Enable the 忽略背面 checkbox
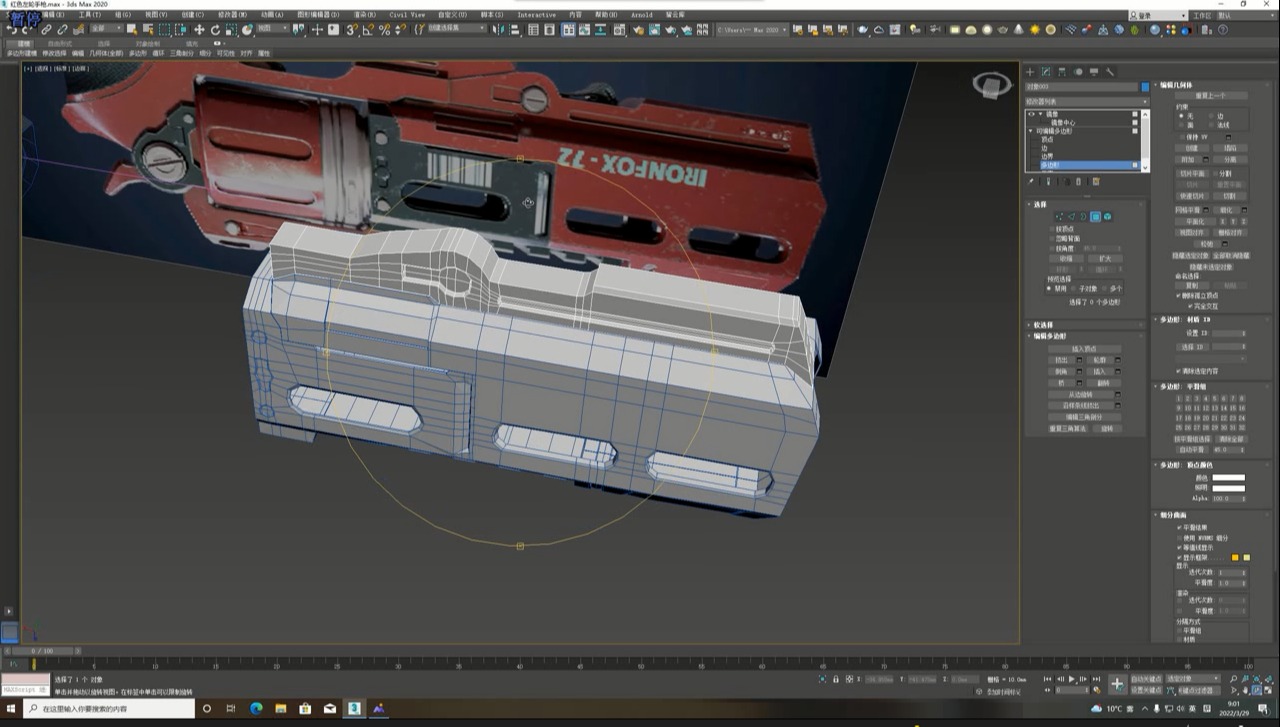The height and width of the screenshot is (727, 1280). tap(1052, 238)
